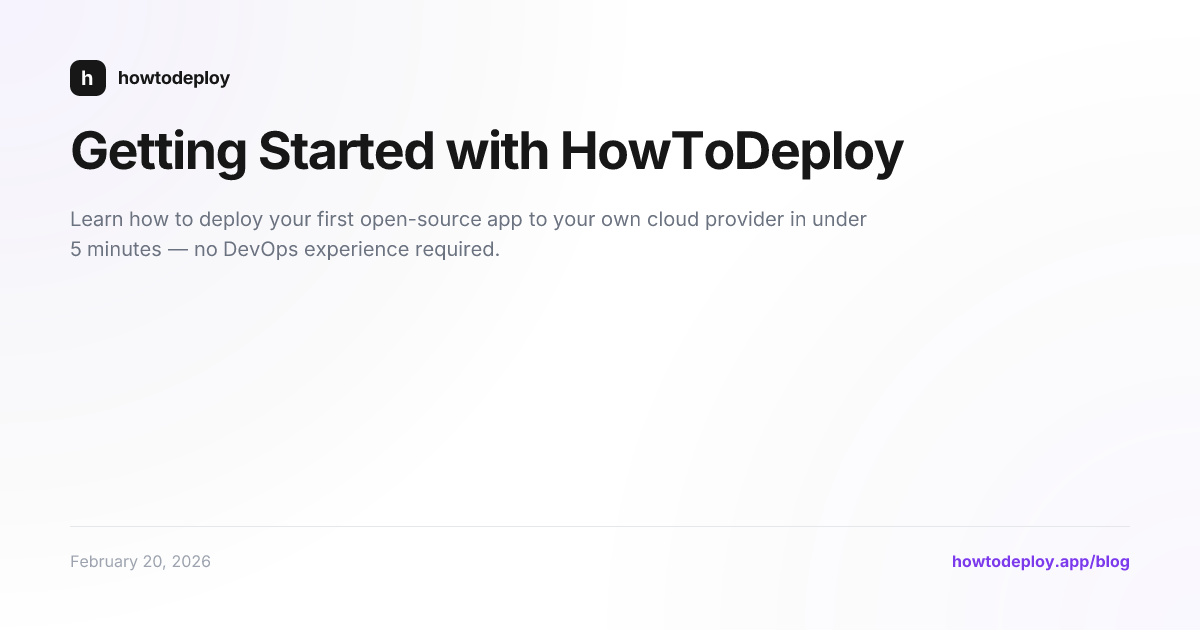Click the 'February 20, 2026' date label
This screenshot has width=1200, height=630.
click(x=140, y=561)
